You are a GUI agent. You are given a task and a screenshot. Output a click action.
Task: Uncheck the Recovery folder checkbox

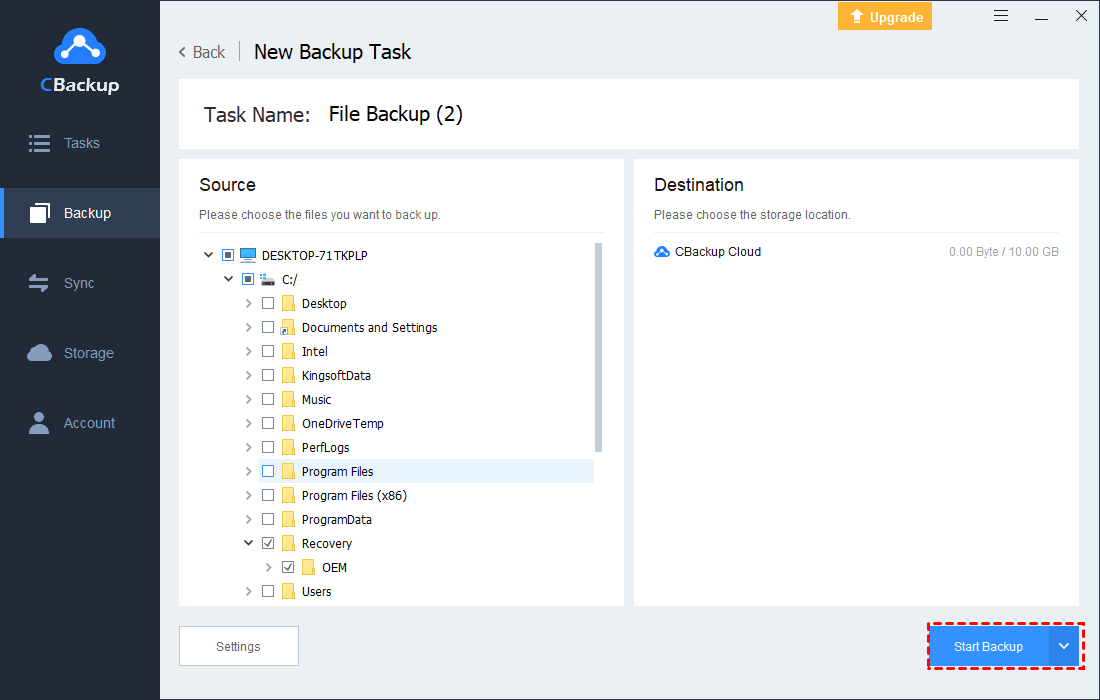(x=268, y=543)
